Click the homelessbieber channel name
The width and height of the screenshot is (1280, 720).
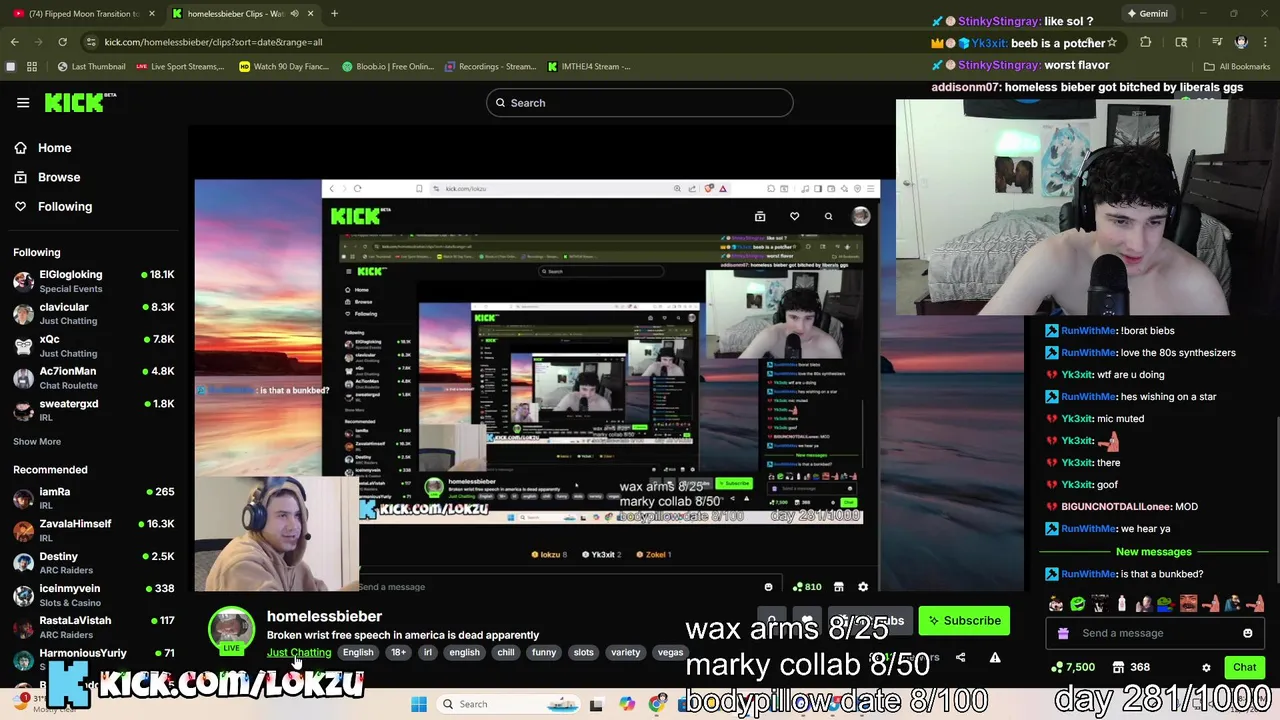pyautogui.click(x=324, y=616)
